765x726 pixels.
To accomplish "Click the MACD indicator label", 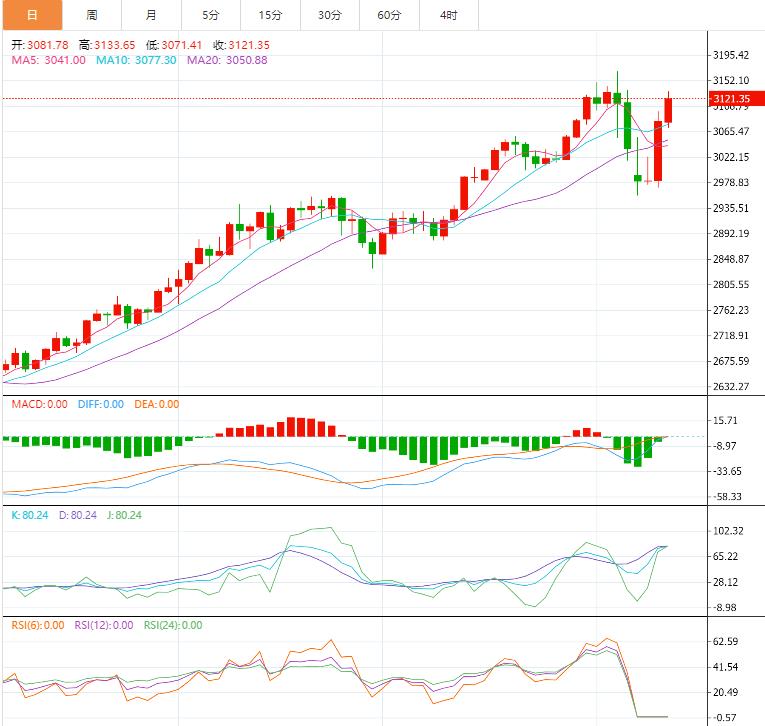I will (39, 404).
